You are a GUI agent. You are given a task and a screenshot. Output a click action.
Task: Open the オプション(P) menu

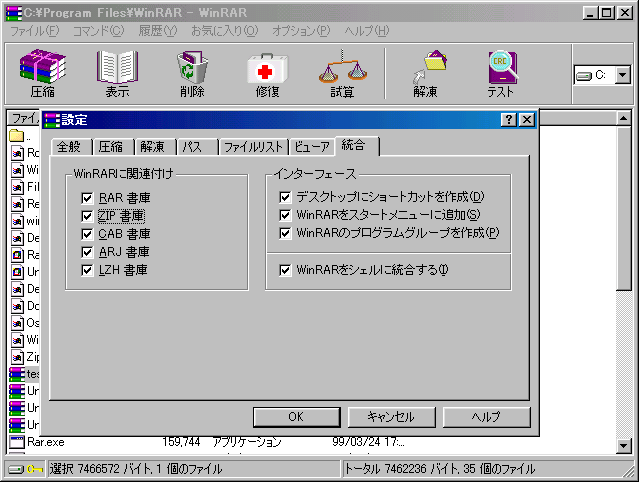(301, 31)
